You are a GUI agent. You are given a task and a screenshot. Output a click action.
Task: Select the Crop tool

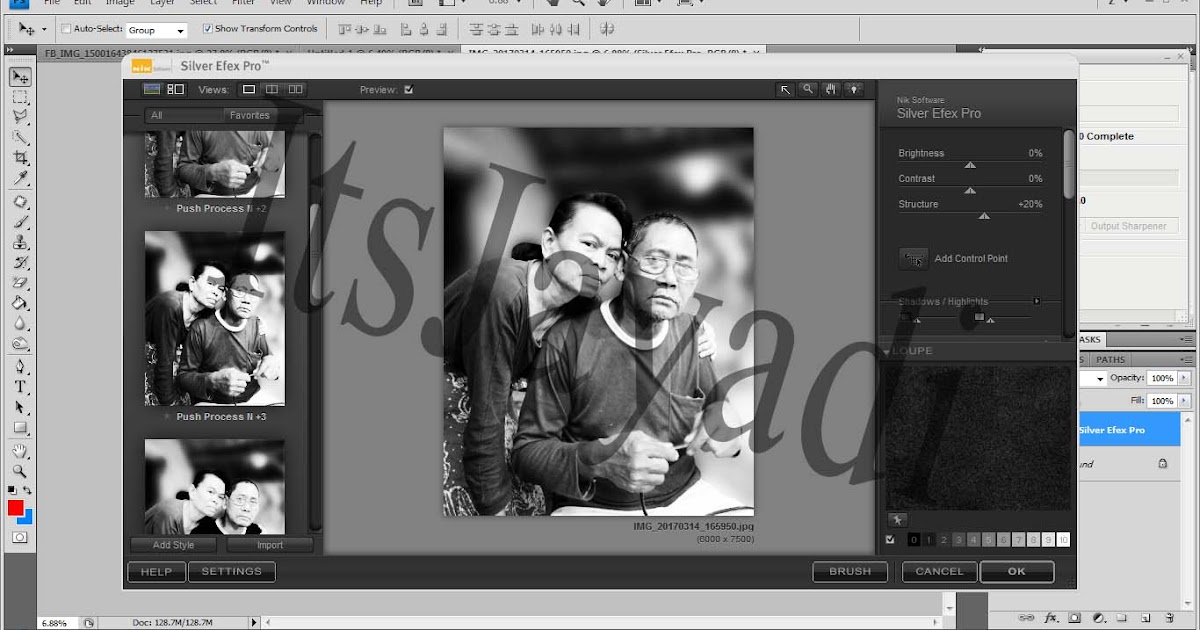coord(20,158)
